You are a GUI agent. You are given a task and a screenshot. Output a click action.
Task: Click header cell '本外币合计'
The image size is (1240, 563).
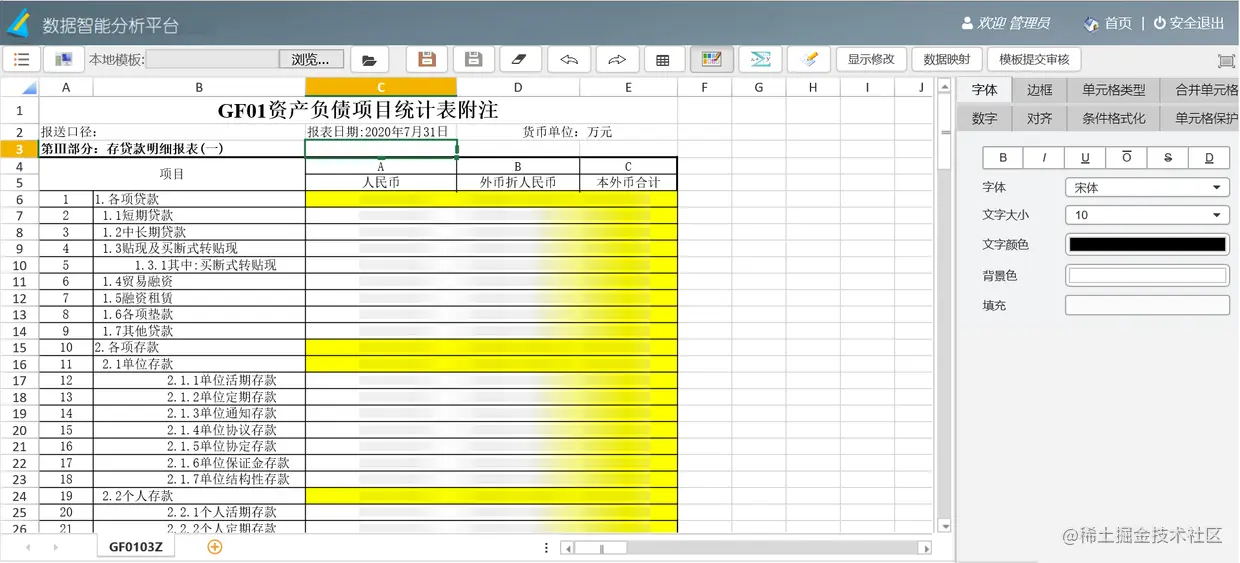pyautogui.click(x=628, y=183)
